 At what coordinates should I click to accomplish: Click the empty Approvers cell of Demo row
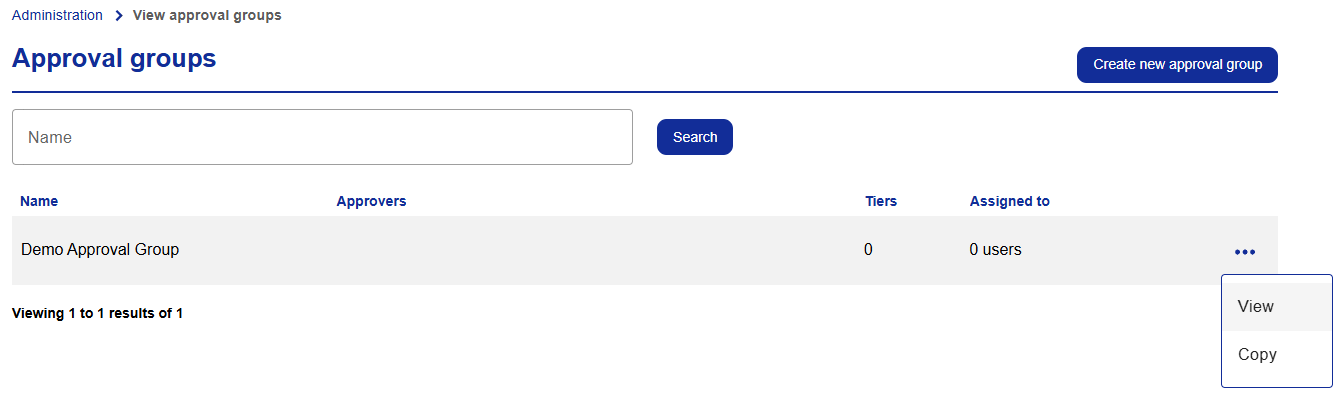pos(592,250)
